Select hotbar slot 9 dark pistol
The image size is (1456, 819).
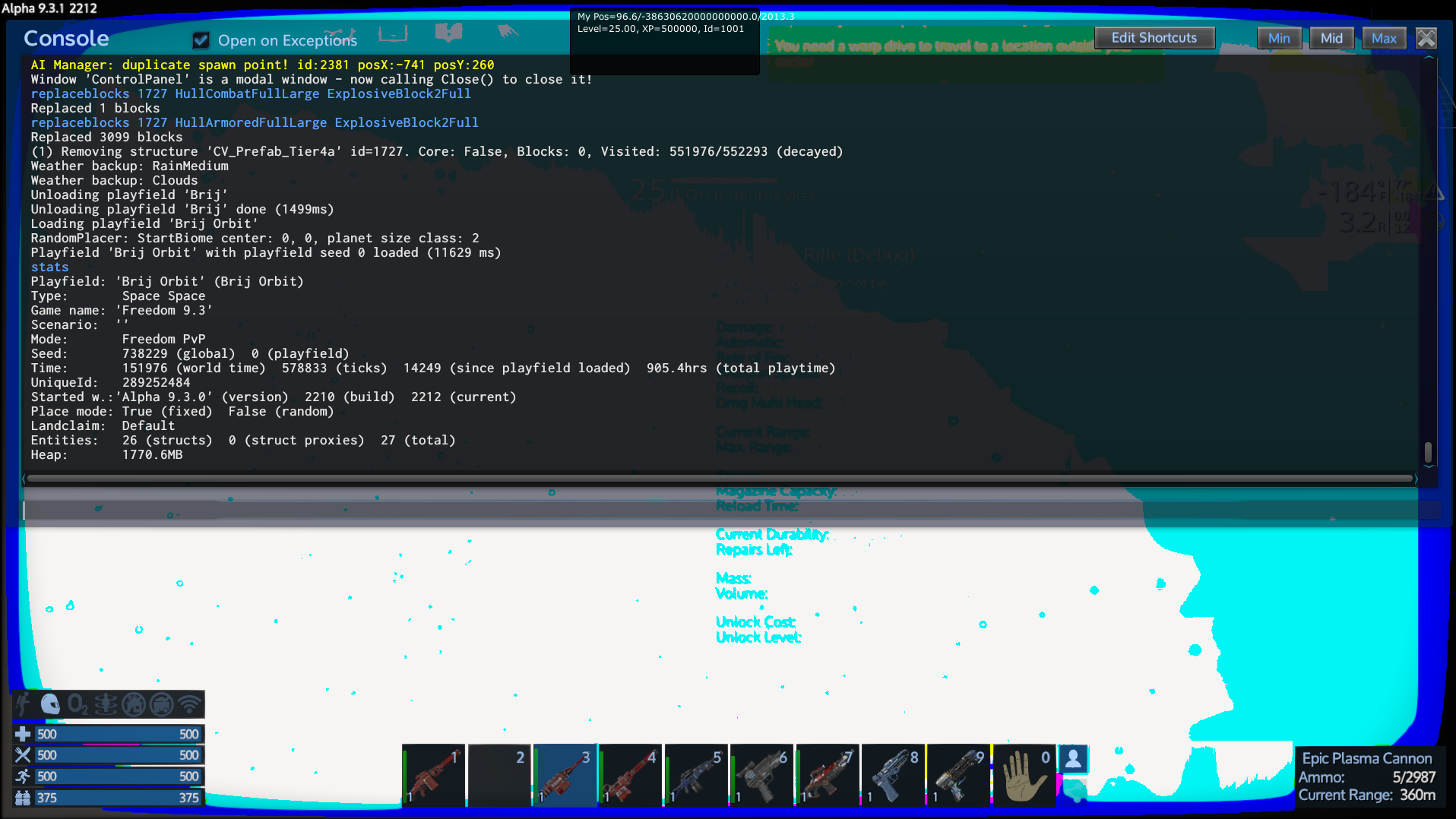click(x=959, y=775)
